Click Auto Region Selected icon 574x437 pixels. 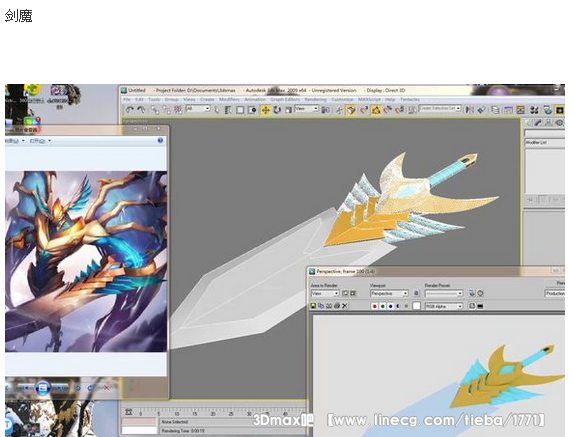pyautogui.click(x=353, y=294)
